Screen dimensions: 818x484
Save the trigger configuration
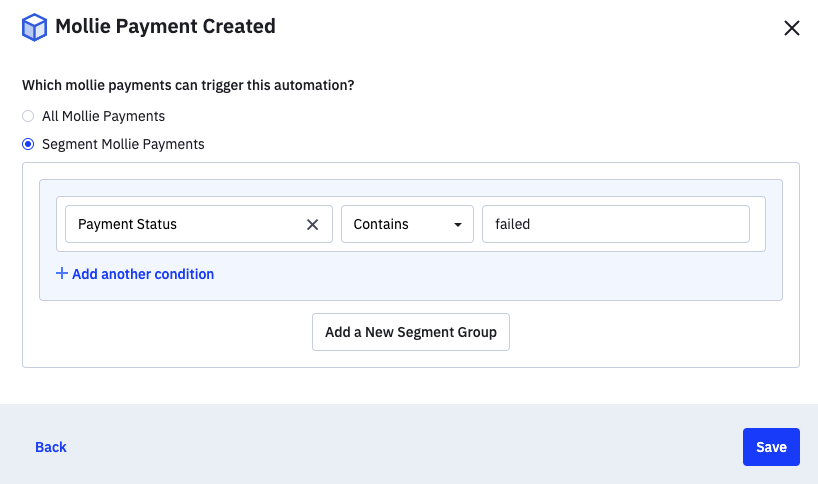pos(771,447)
